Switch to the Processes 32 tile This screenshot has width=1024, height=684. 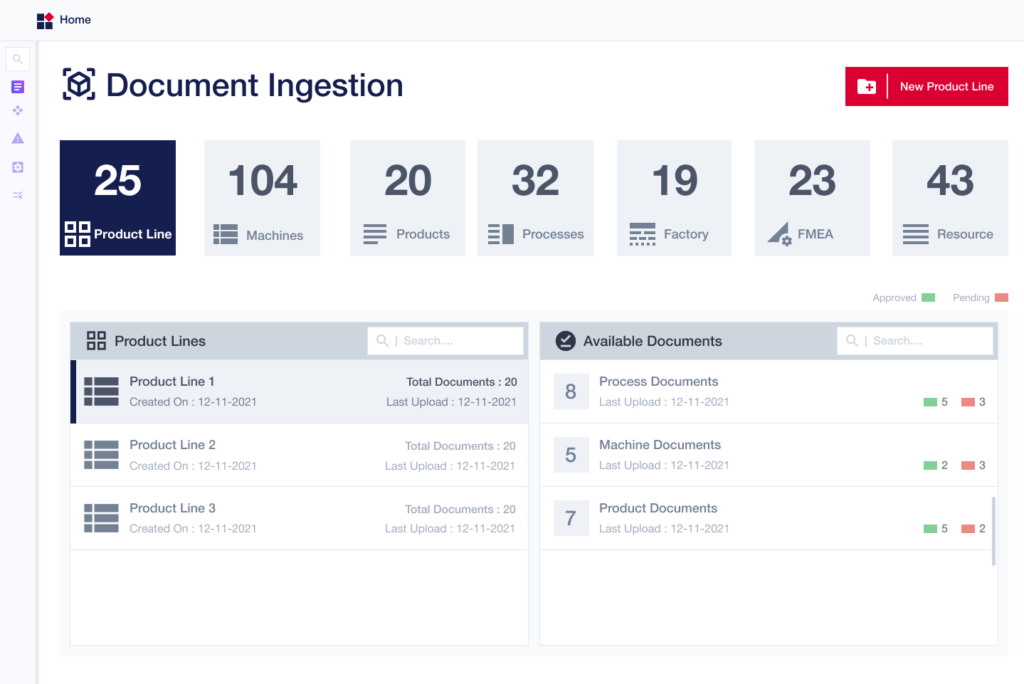[535, 197]
